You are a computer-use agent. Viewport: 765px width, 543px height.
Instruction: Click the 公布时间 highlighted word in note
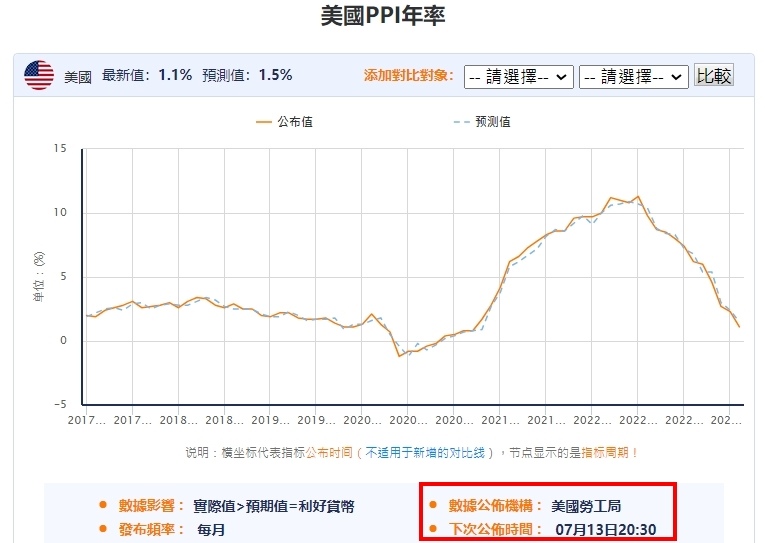329,453
